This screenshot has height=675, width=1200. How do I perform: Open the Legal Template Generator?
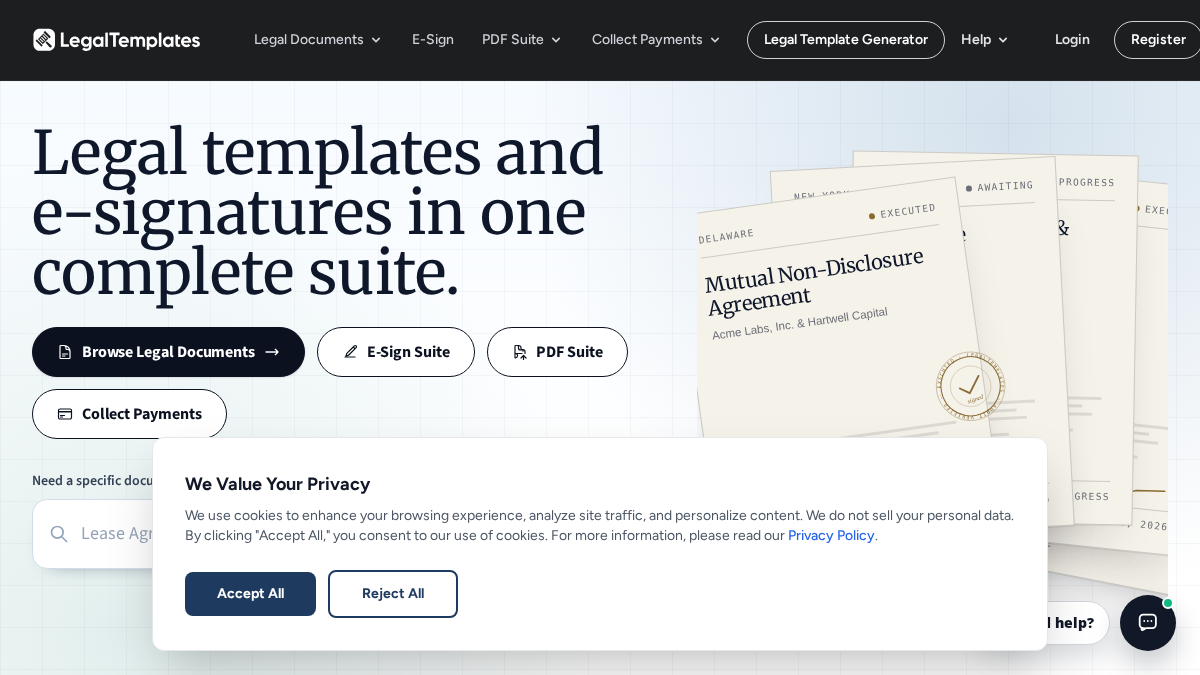coord(846,40)
